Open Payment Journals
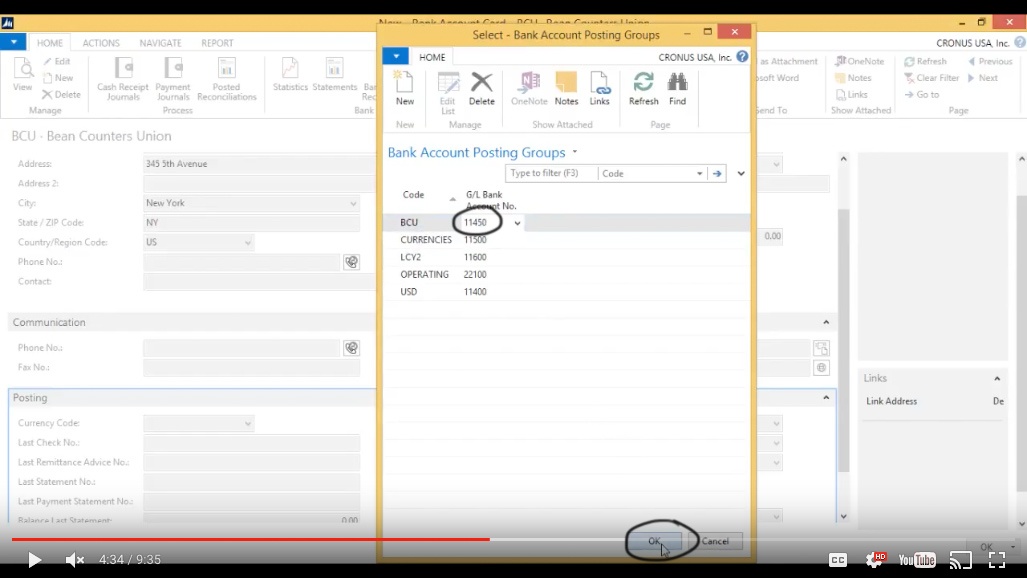Image resolution: width=1027 pixels, height=578 pixels. pos(173,79)
